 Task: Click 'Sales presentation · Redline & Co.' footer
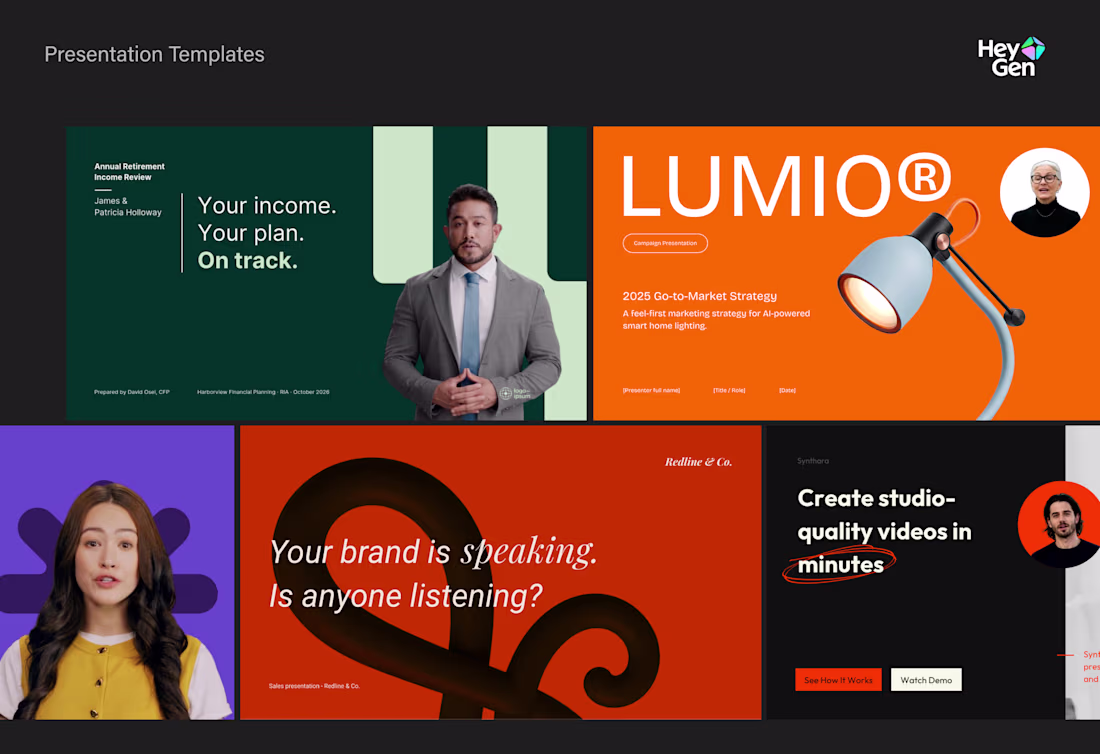tap(314, 686)
